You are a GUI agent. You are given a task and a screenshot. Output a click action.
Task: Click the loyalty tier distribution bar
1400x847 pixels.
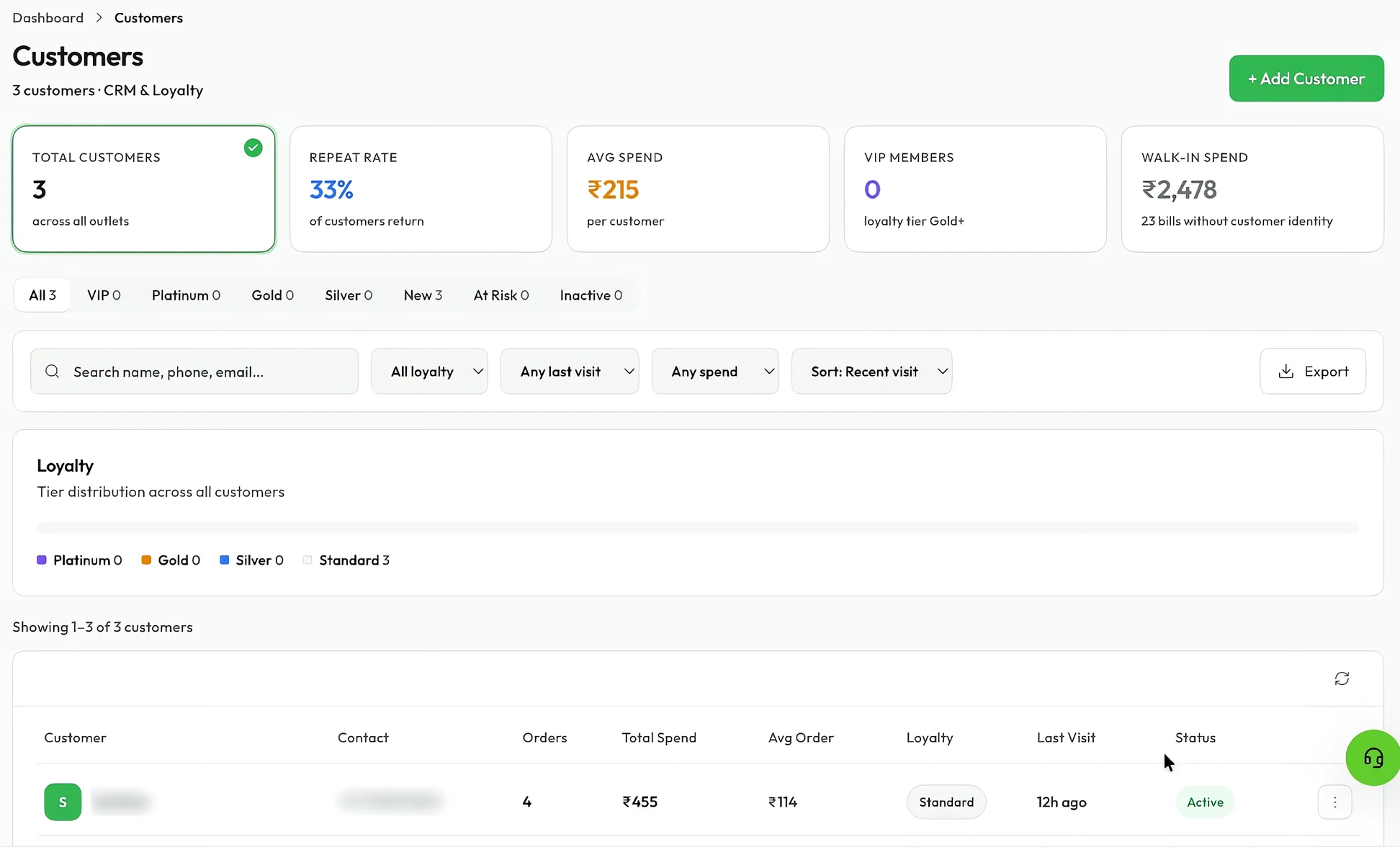tap(698, 528)
